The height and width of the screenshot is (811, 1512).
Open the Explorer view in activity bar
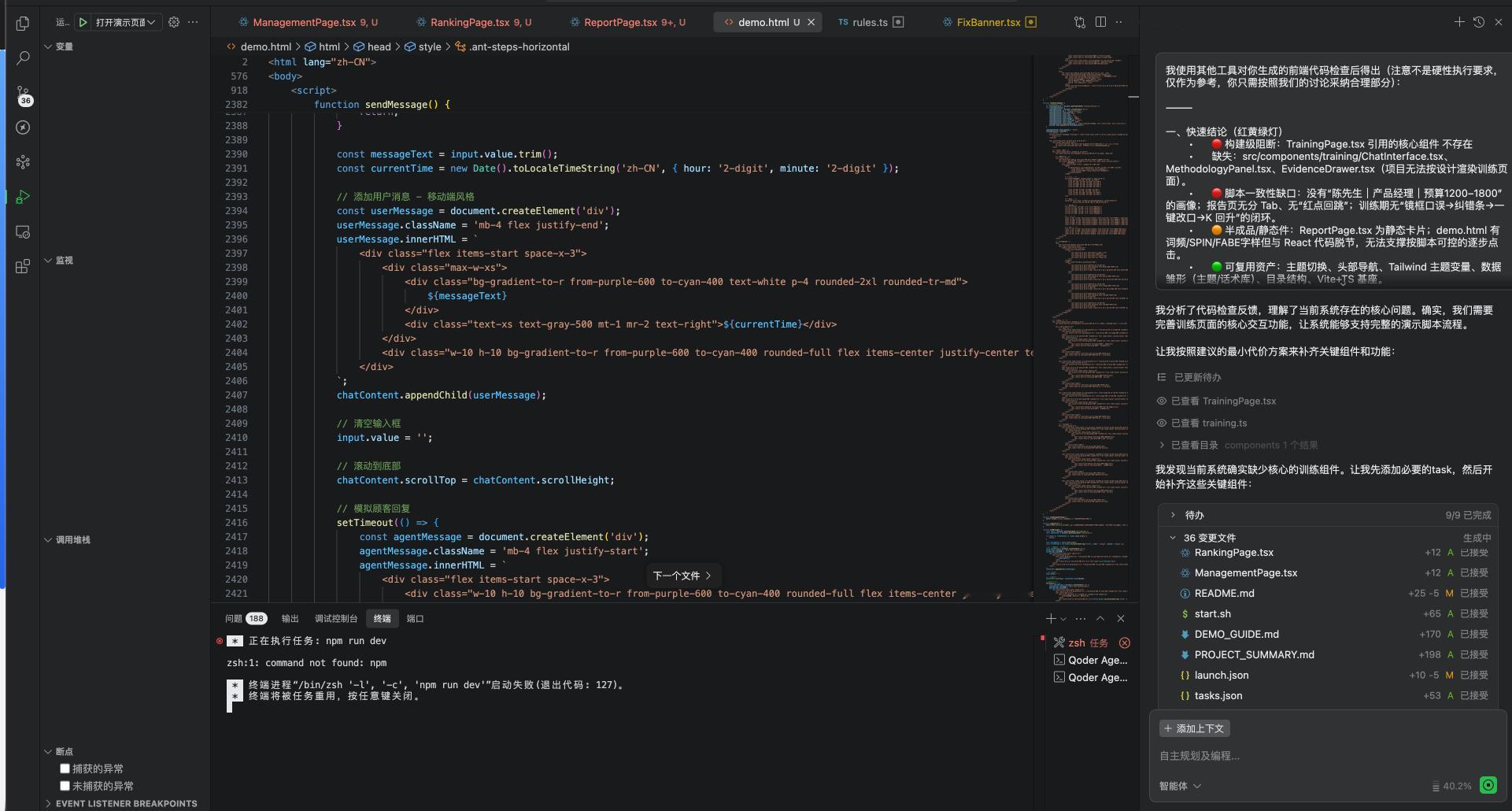point(23,24)
